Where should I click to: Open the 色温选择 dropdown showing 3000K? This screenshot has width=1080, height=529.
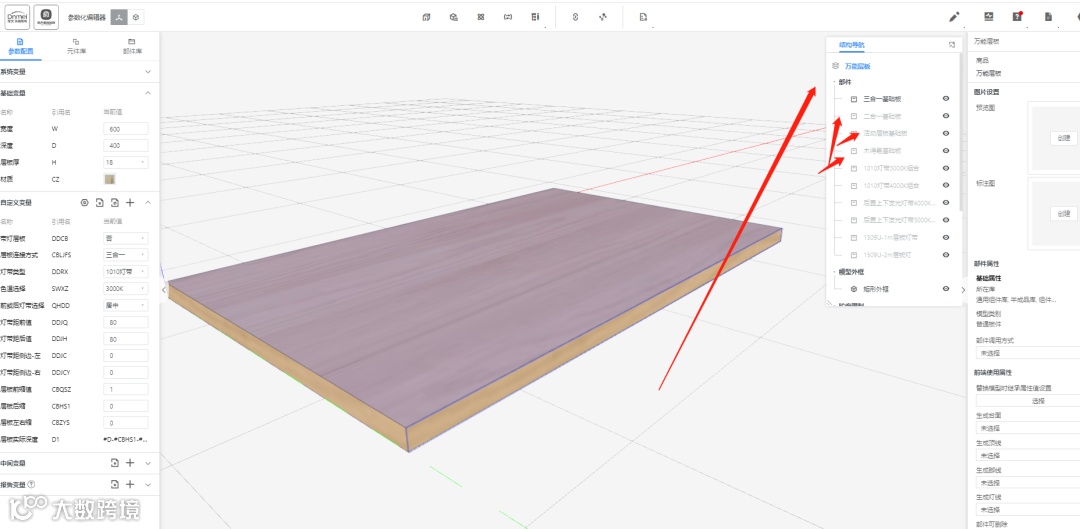[126, 289]
